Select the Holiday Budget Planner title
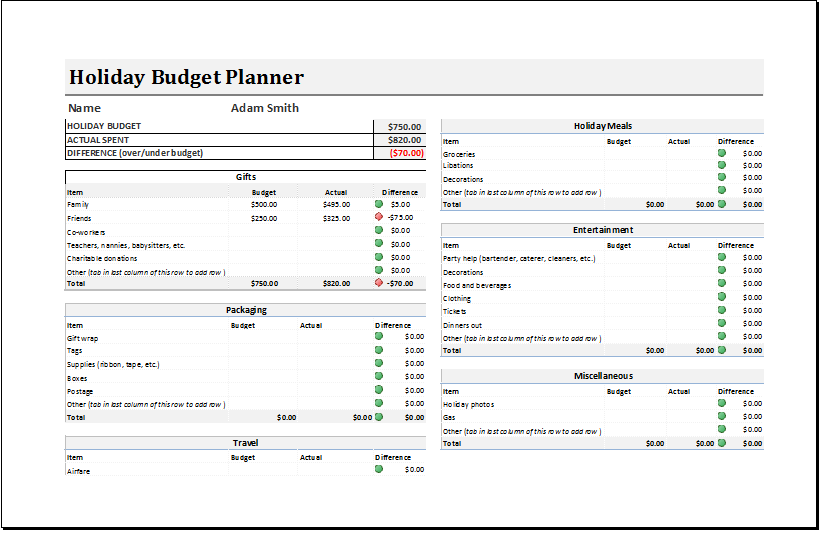The width and height of the screenshot is (819, 533). [186, 77]
